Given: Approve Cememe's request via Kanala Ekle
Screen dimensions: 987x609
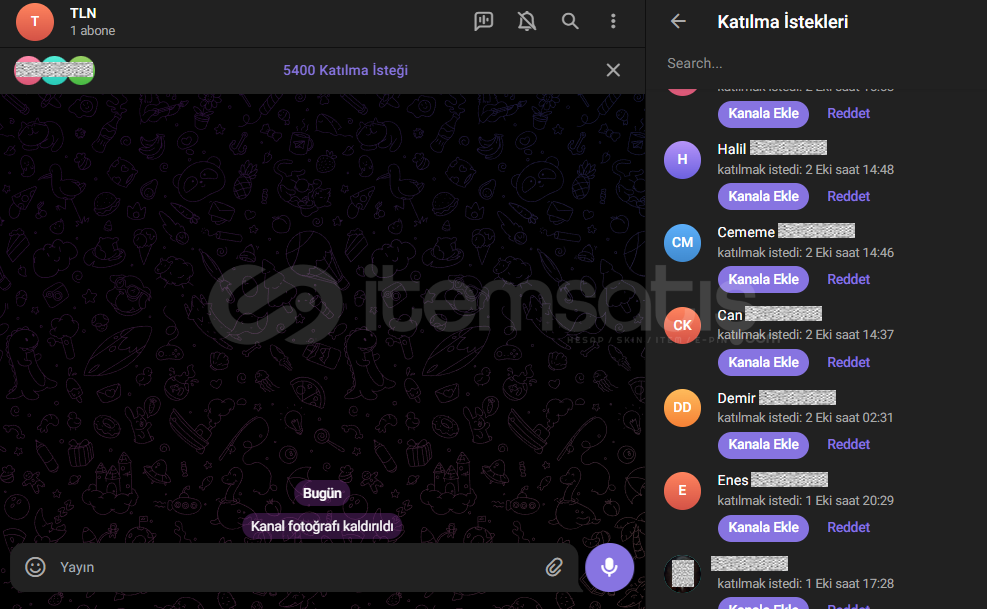Looking at the screenshot, I should (763, 279).
